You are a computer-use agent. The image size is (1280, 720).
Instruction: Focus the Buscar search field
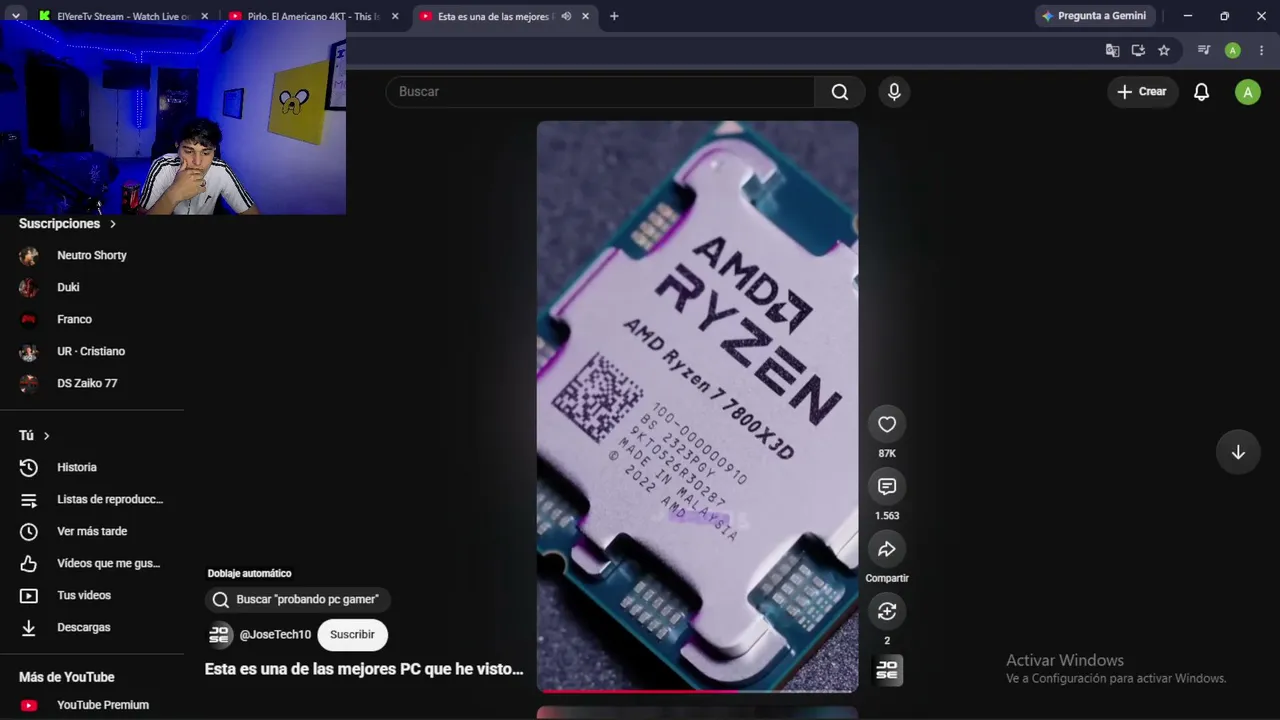pyautogui.click(x=600, y=92)
